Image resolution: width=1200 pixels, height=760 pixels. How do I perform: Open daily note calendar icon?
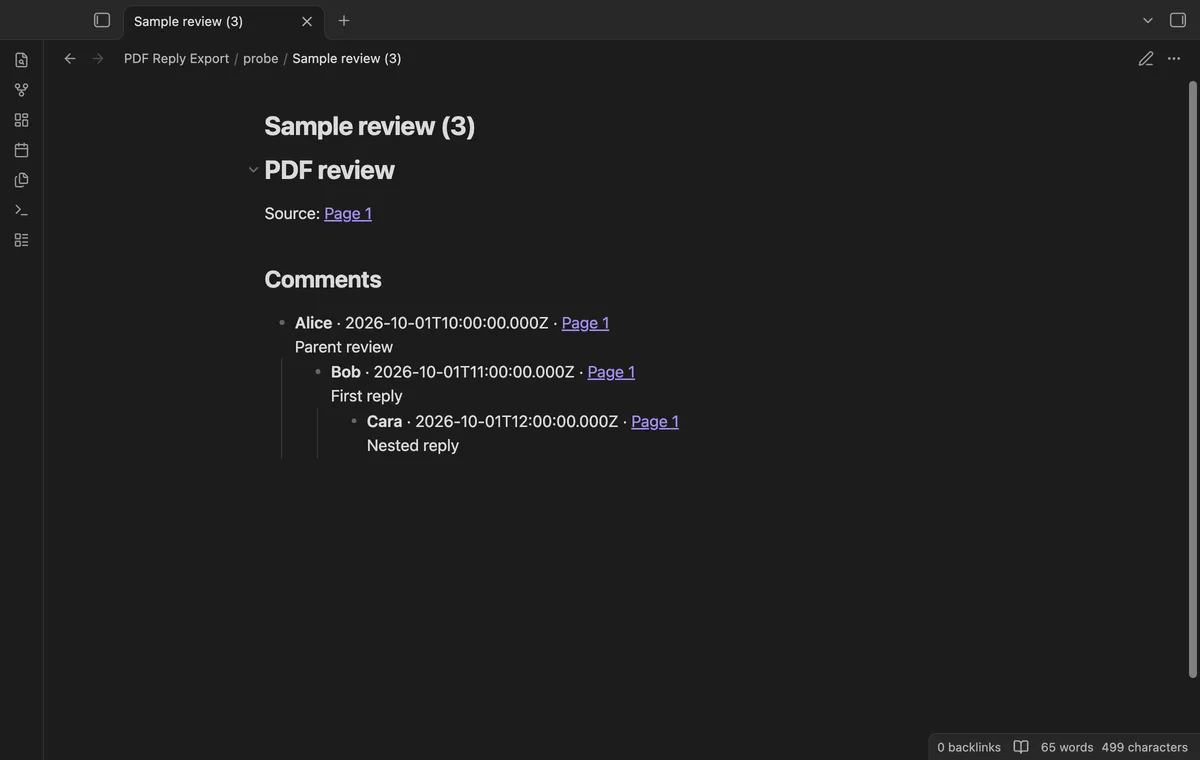tap(21, 150)
